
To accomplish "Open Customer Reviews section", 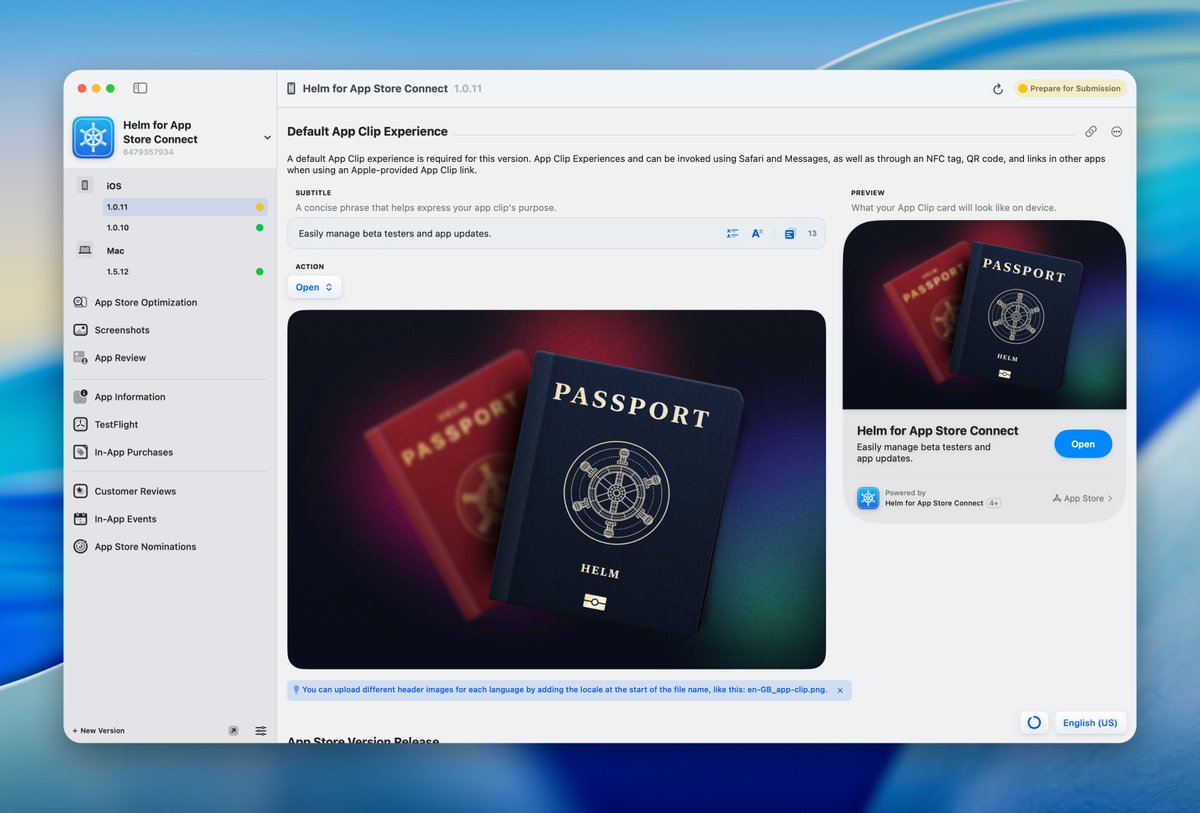I will coord(135,491).
